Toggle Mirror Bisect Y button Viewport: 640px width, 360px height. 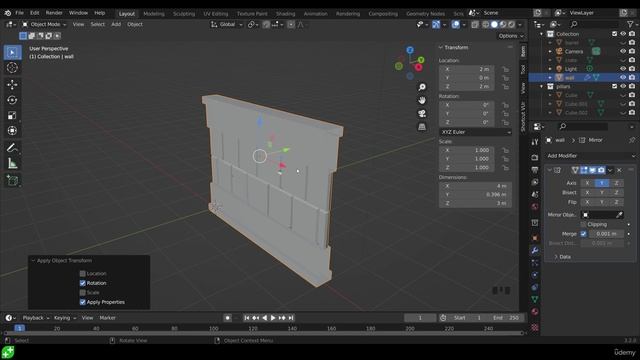point(602,192)
